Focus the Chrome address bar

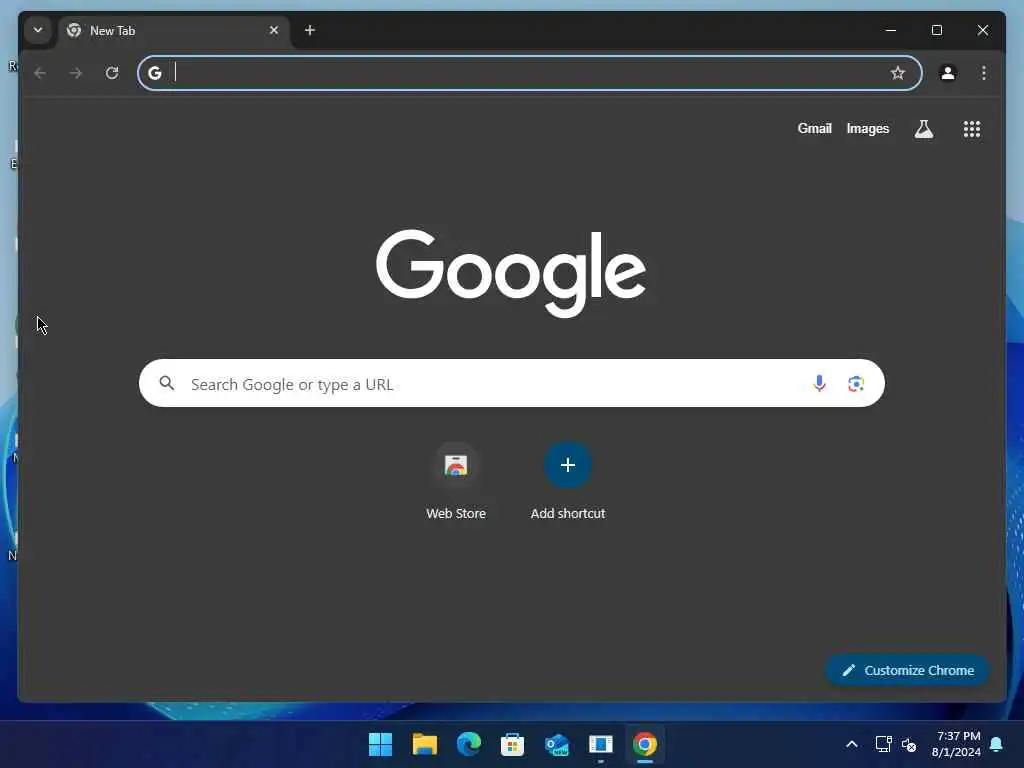[x=530, y=73]
